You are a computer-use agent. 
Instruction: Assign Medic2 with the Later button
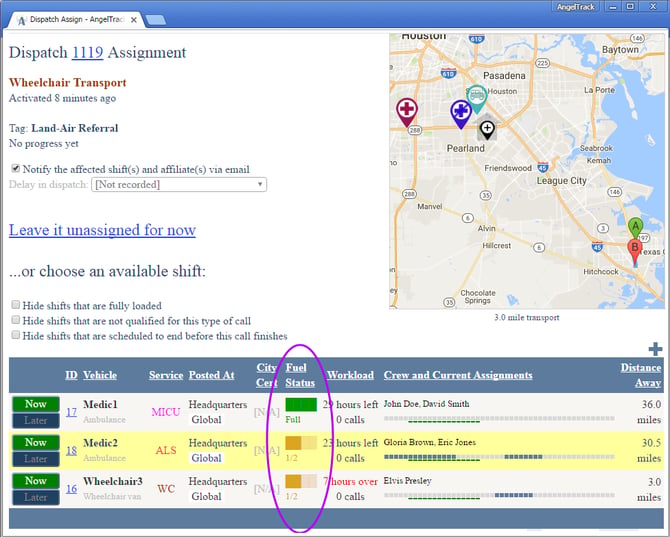coord(35,459)
